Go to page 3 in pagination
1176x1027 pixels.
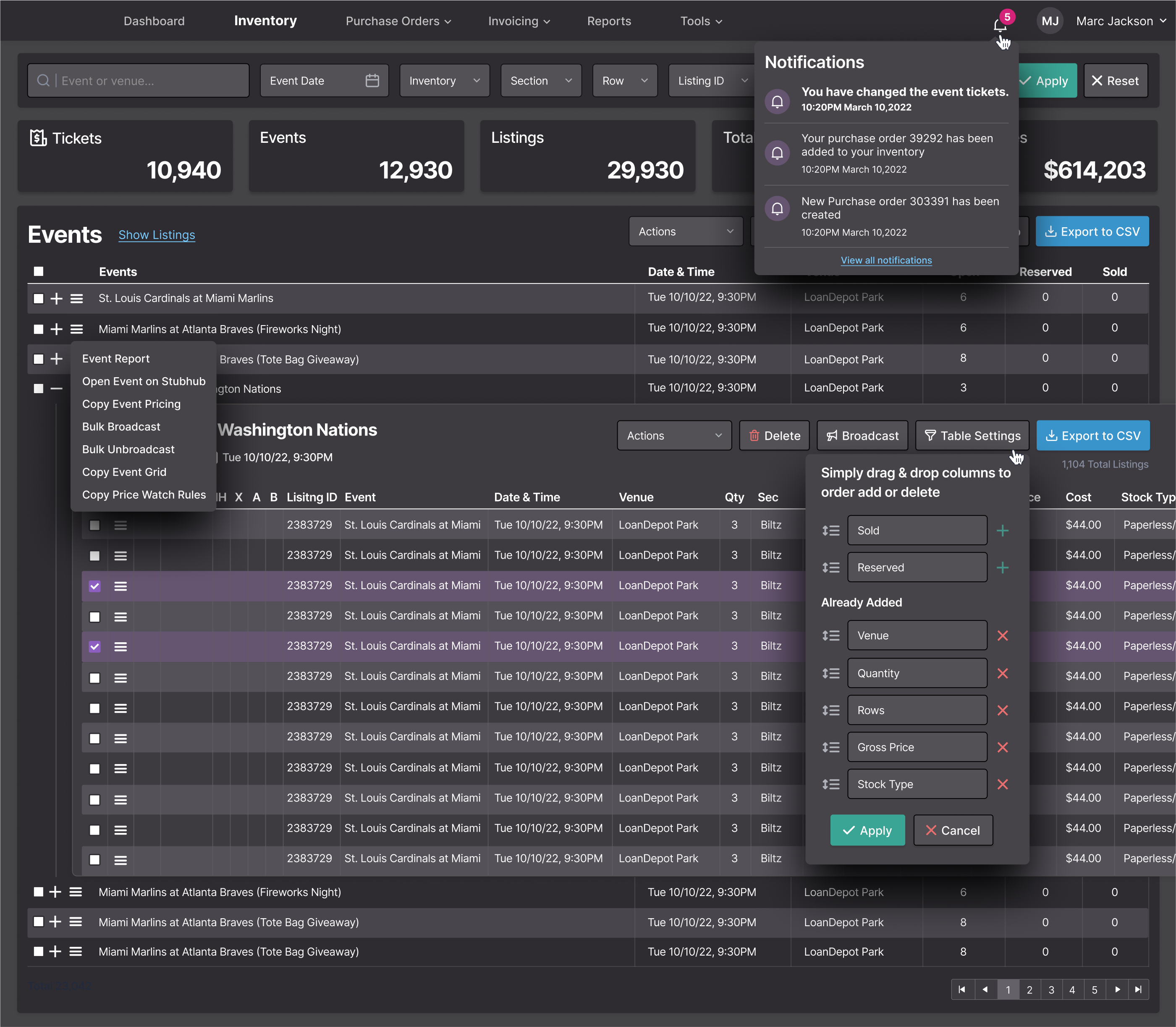point(1051,990)
